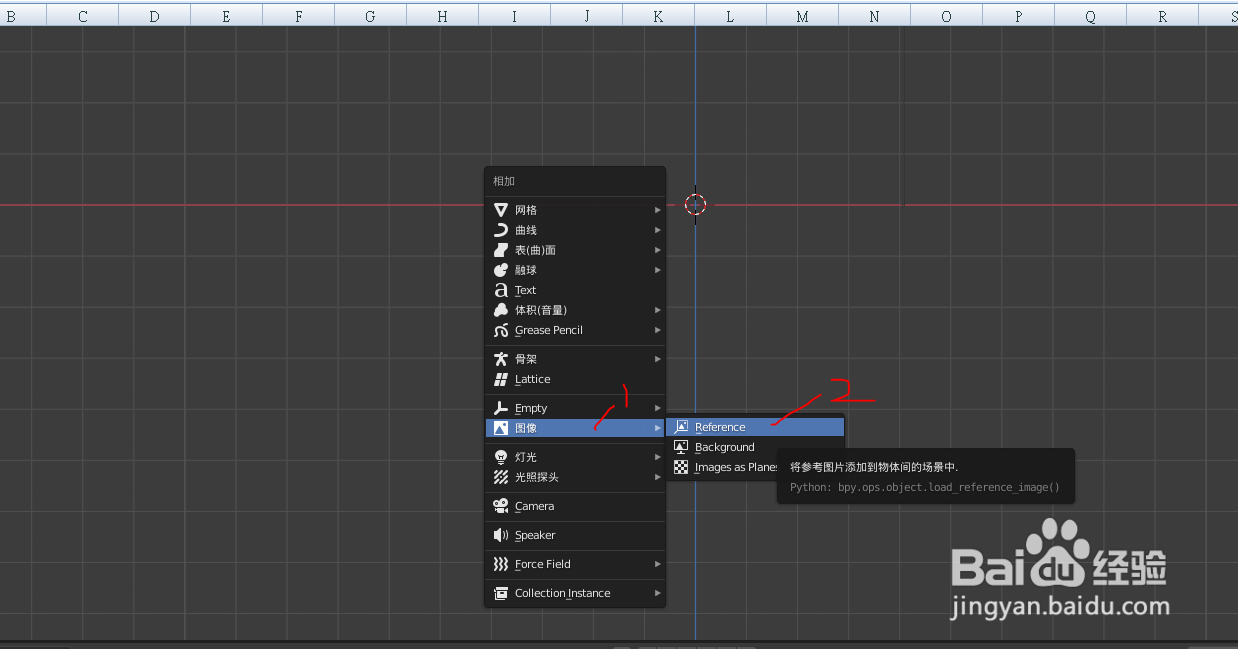
Task: Expand the 融球 metaball submenu arrow
Action: click(x=657, y=270)
